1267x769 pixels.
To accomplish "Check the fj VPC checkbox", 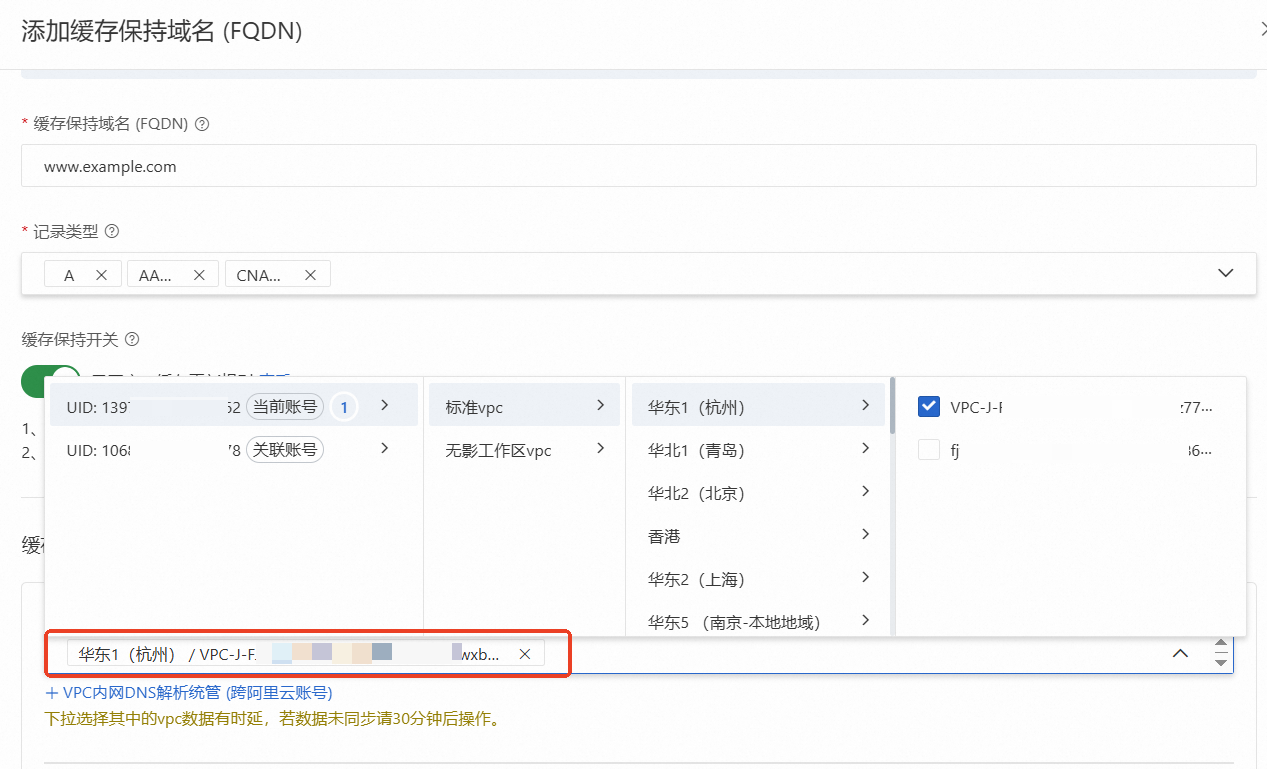I will click(x=929, y=450).
